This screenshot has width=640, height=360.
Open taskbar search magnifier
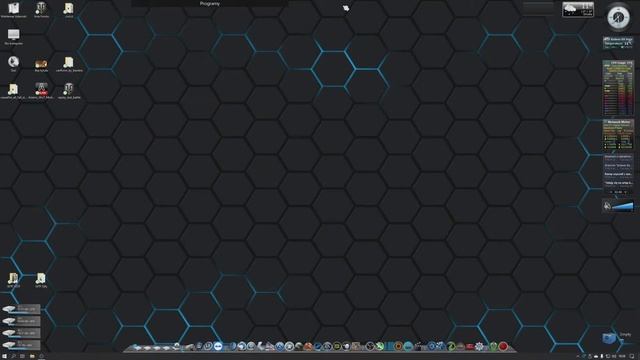click(13, 356)
